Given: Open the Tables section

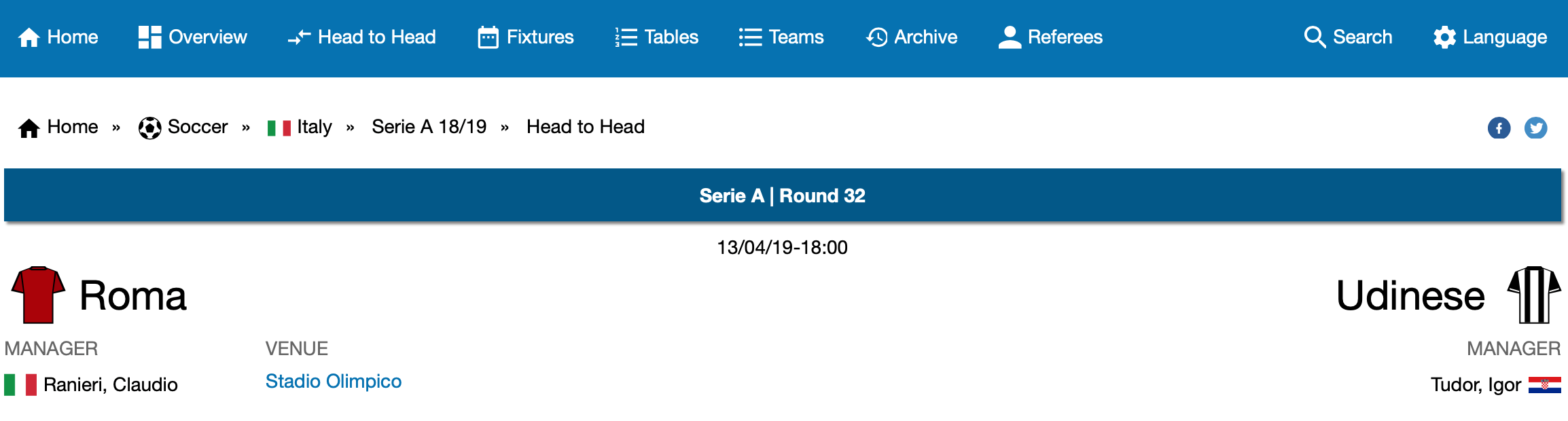Looking at the screenshot, I should click(x=656, y=37).
